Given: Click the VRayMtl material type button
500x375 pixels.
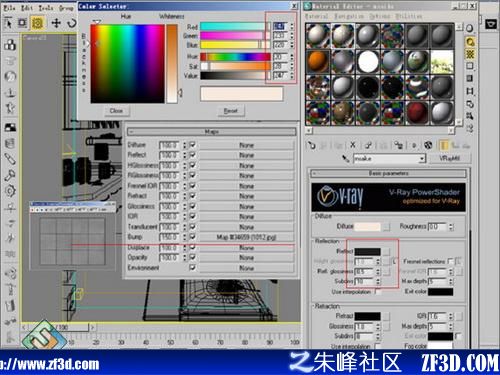Looking at the screenshot, I should pyautogui.click(x=449, y=158).
